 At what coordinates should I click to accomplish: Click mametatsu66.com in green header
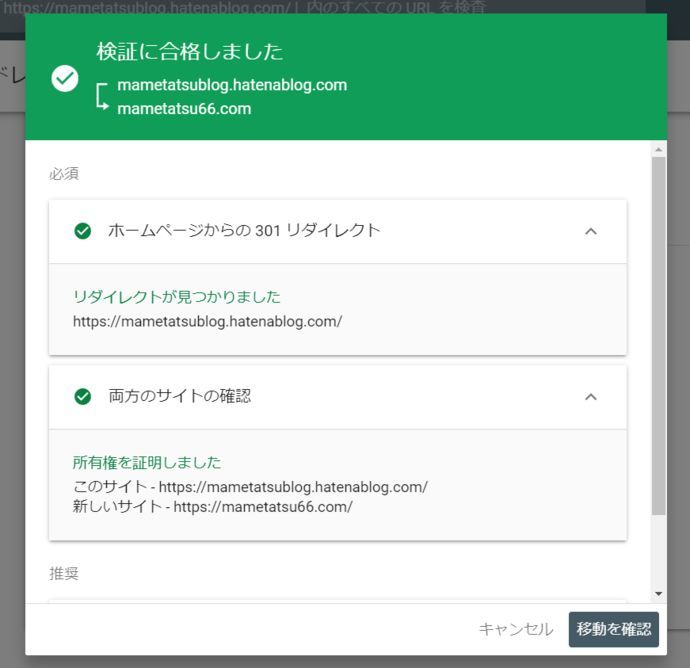[x=184, y=109]
